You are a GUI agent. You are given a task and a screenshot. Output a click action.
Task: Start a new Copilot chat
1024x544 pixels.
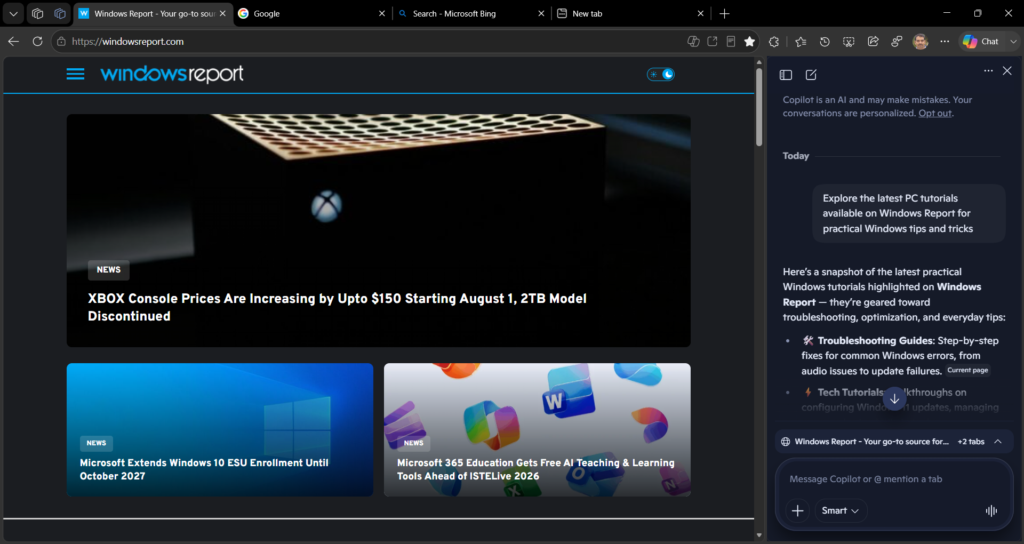(x=811, y=75)
